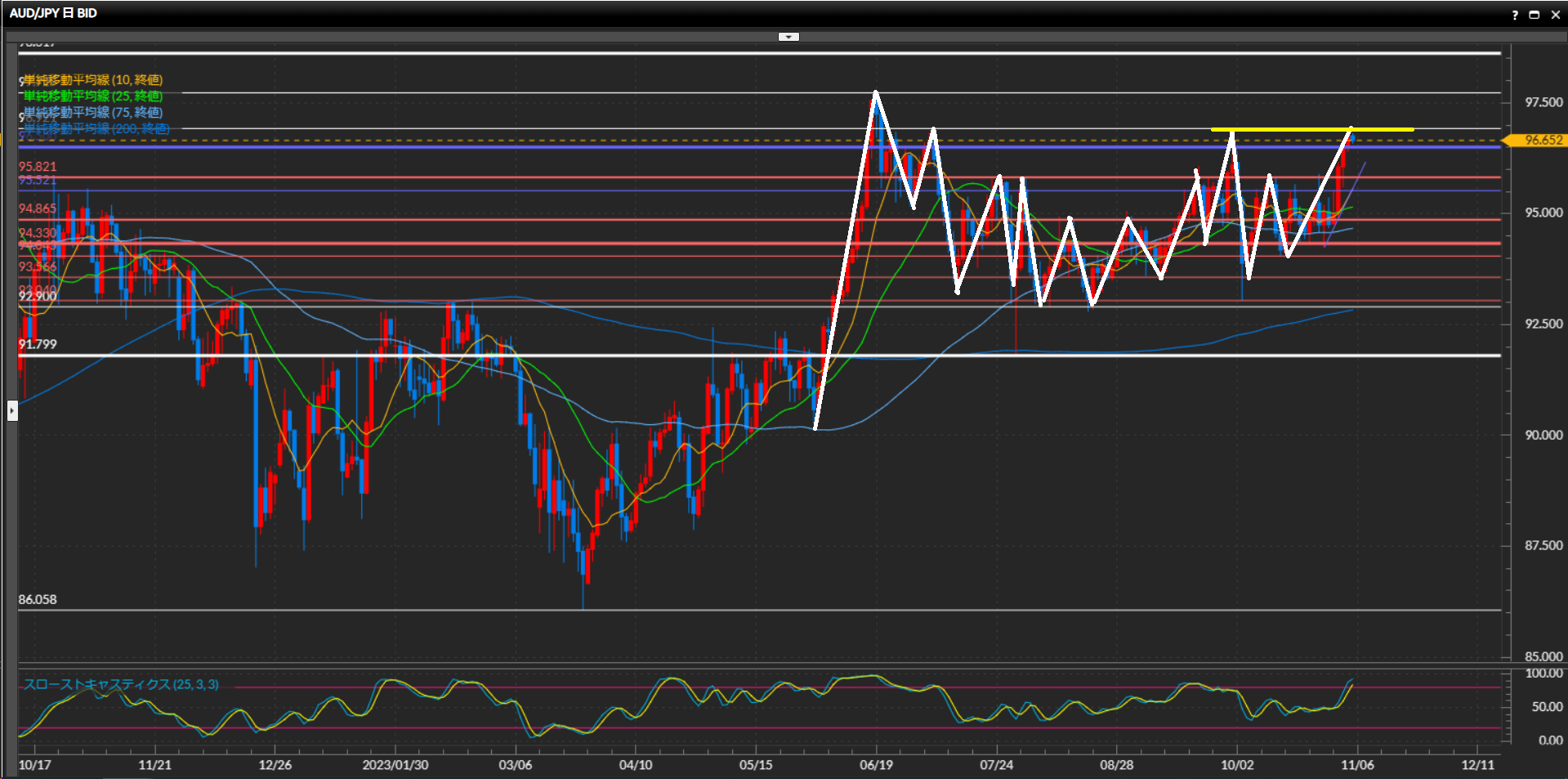Expand the left side panel arrow
The width and height of the screenshot is (1568, 779).
click(x=12, y=410)
